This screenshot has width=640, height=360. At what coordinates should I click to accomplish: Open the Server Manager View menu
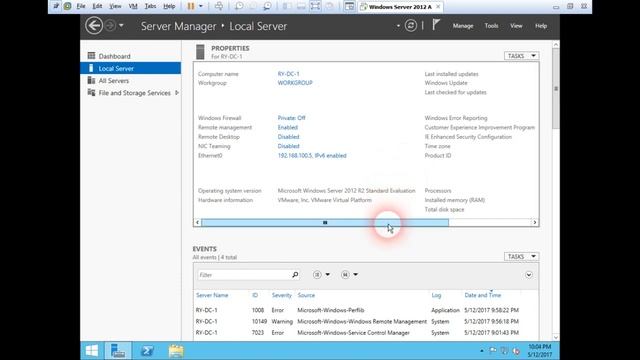(516, 26)
